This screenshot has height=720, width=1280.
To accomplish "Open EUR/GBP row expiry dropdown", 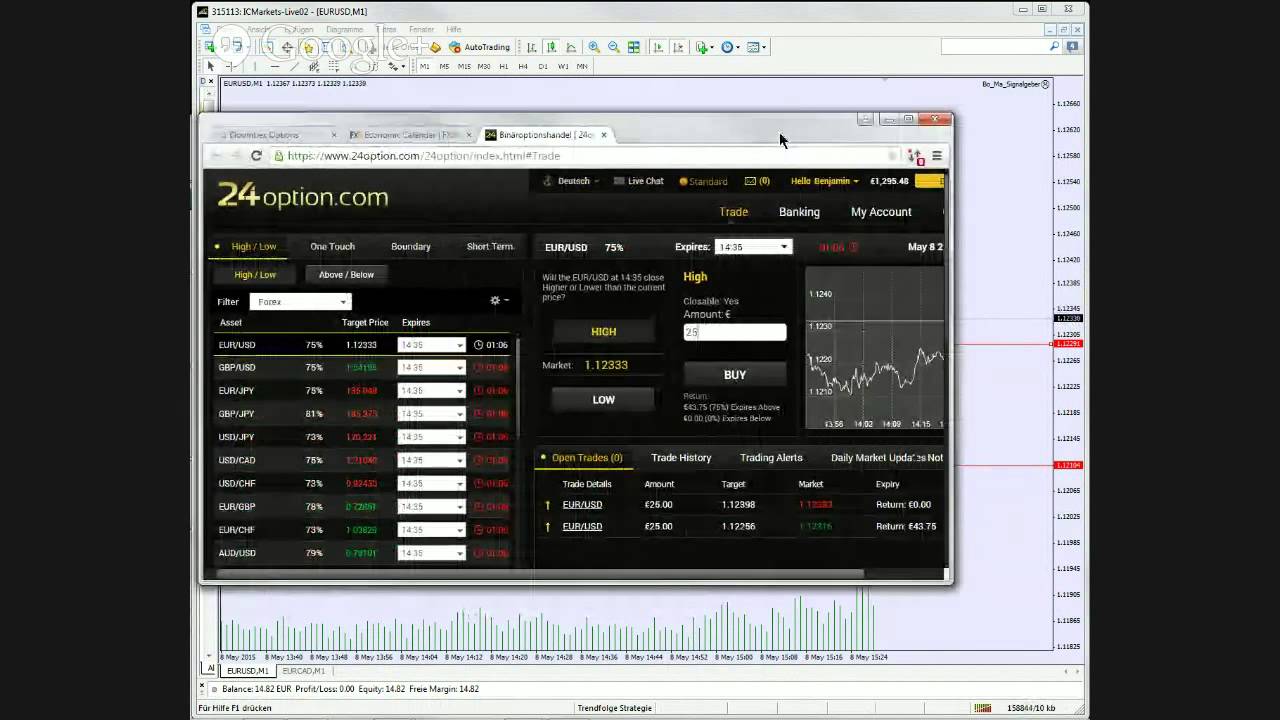I will [x=431, y=507].
